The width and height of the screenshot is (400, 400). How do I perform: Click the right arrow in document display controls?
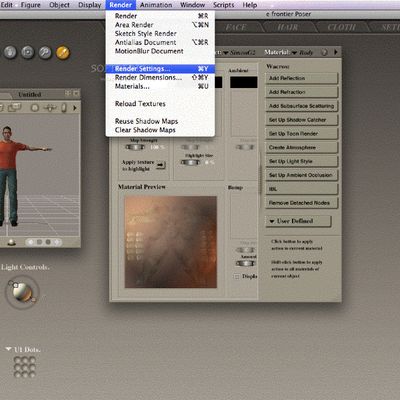(x=56, y=242)
